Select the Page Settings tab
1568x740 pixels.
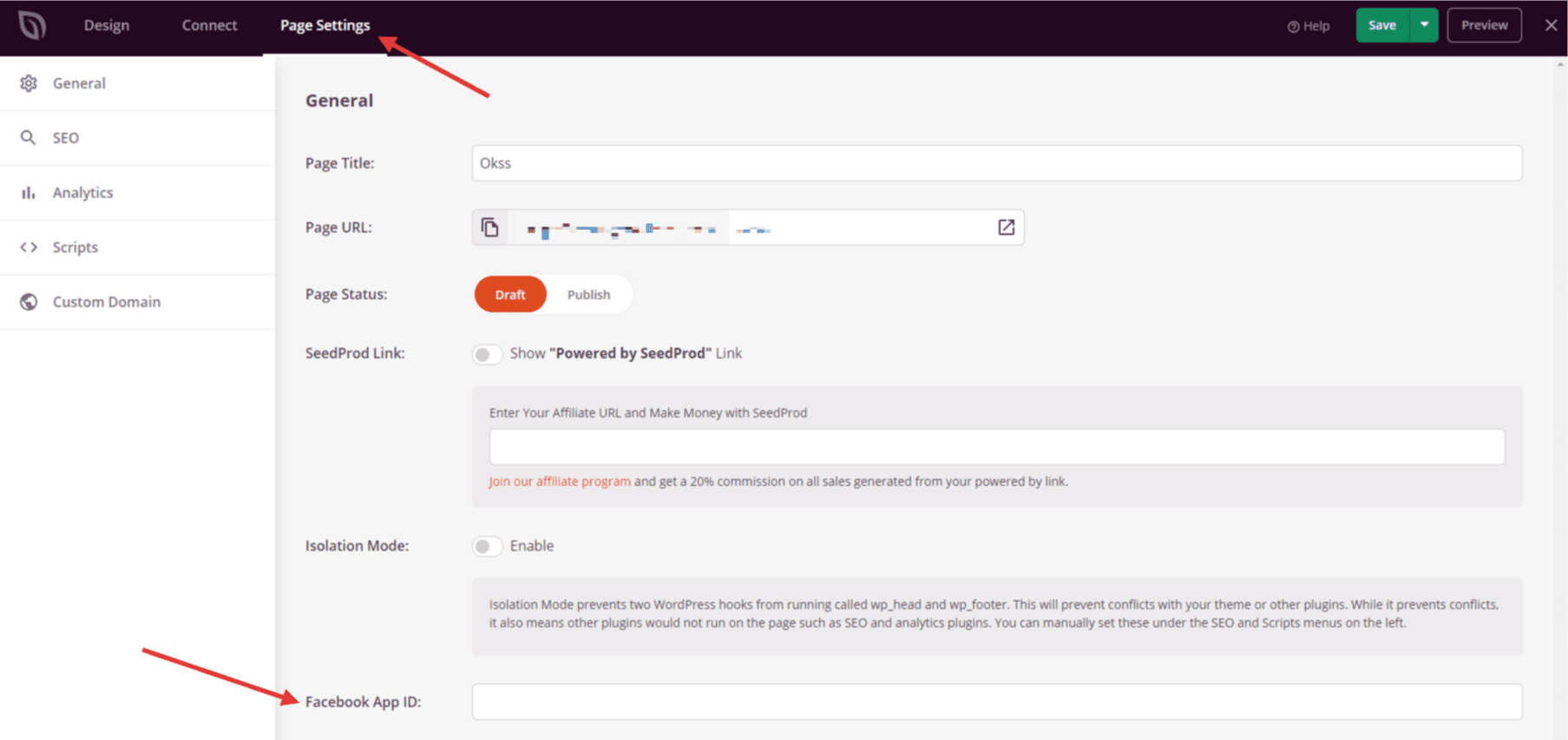click(325, 25)
